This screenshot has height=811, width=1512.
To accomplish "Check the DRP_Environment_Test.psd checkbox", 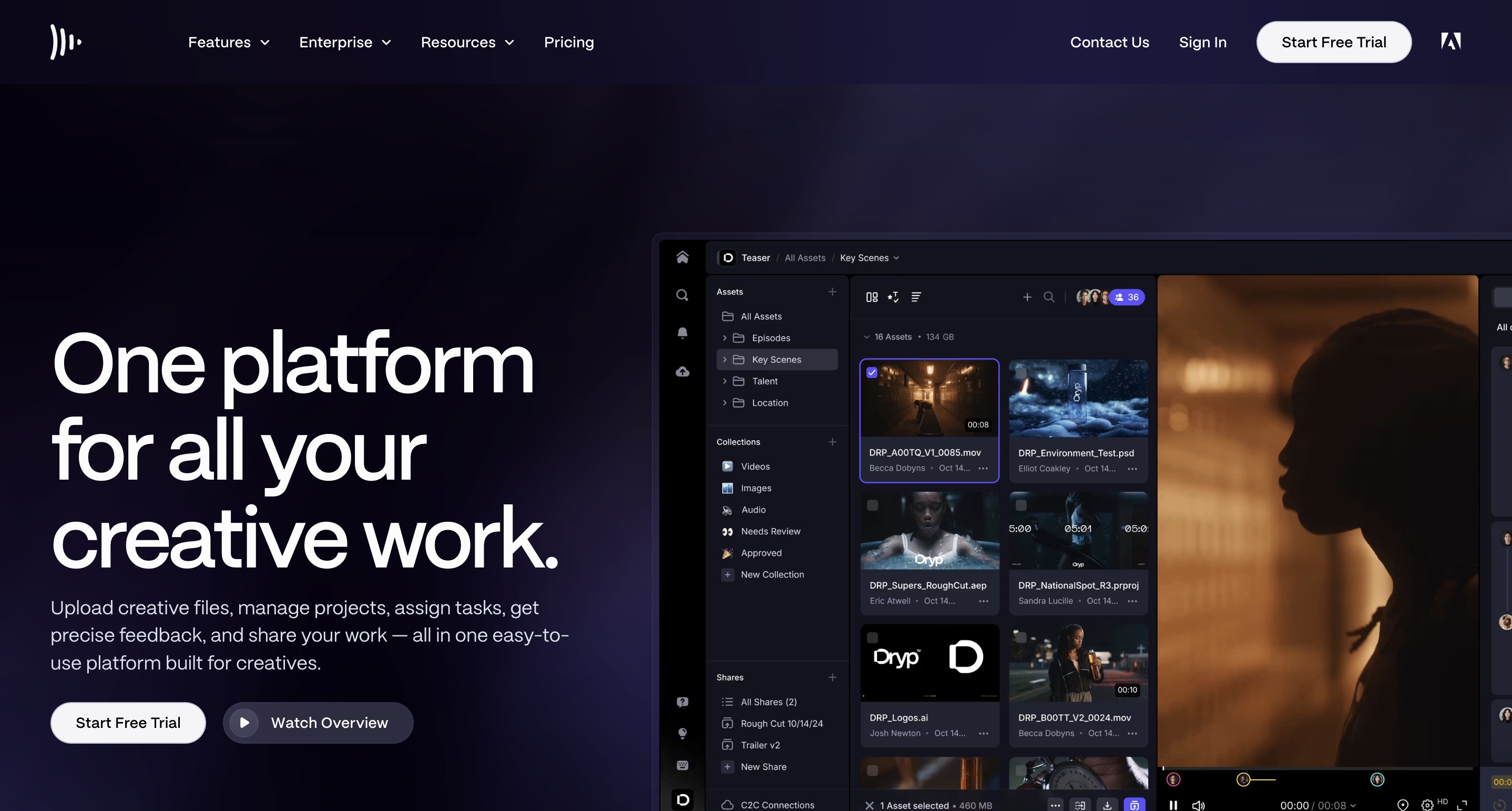I will pyautogui.click(x=1021, y=372).
